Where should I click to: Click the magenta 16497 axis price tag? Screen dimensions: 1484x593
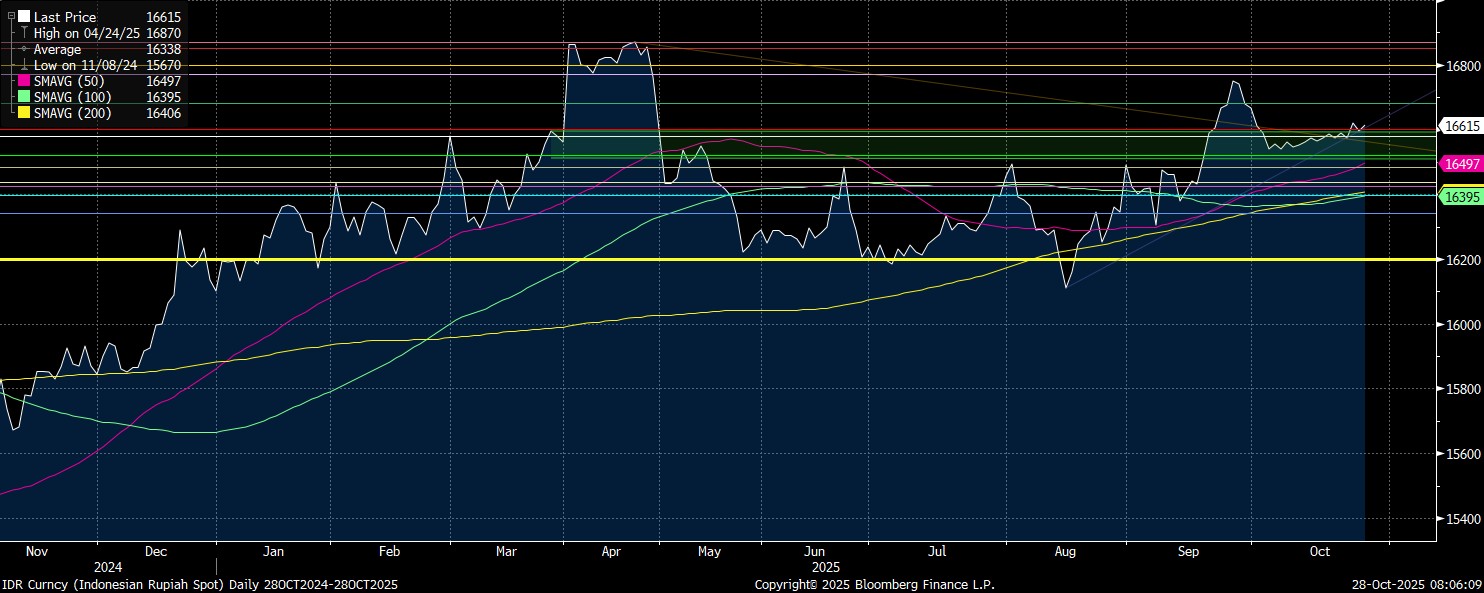point(1460,163)
